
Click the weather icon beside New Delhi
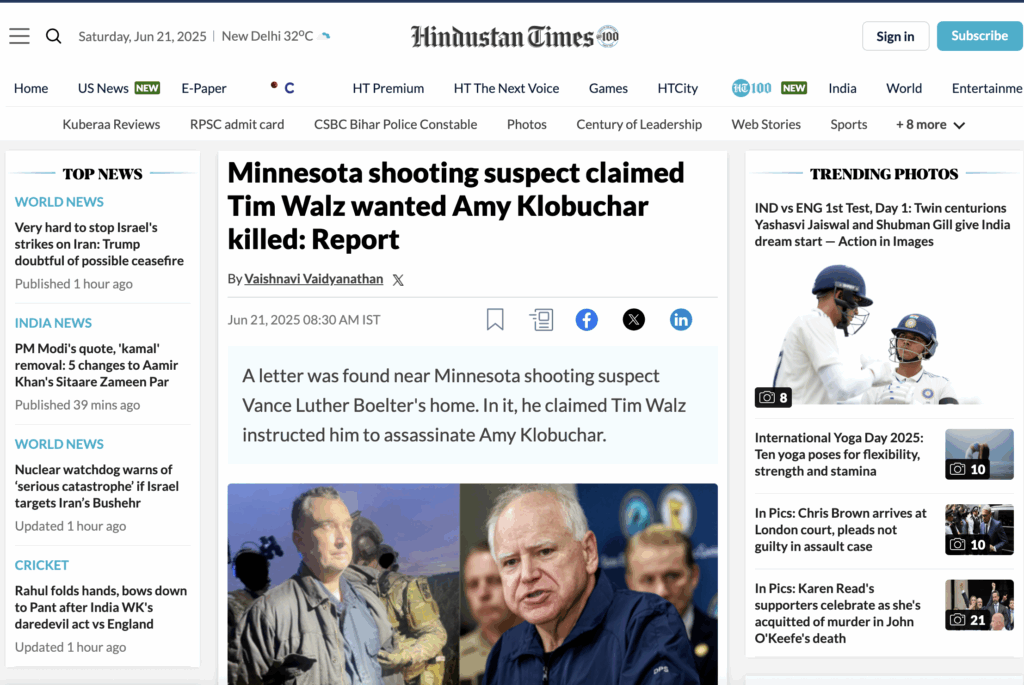click(325, 36)
